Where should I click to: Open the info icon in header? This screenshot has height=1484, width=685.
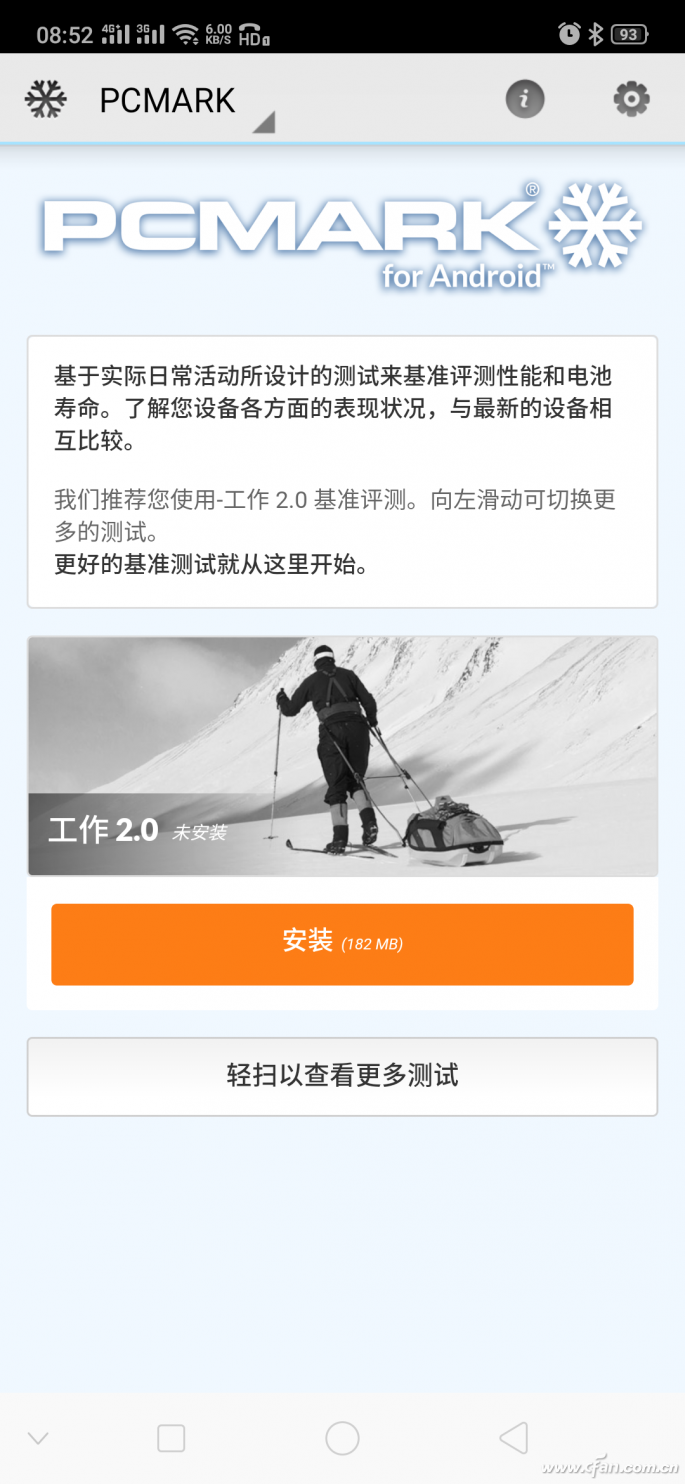[525, 99]
